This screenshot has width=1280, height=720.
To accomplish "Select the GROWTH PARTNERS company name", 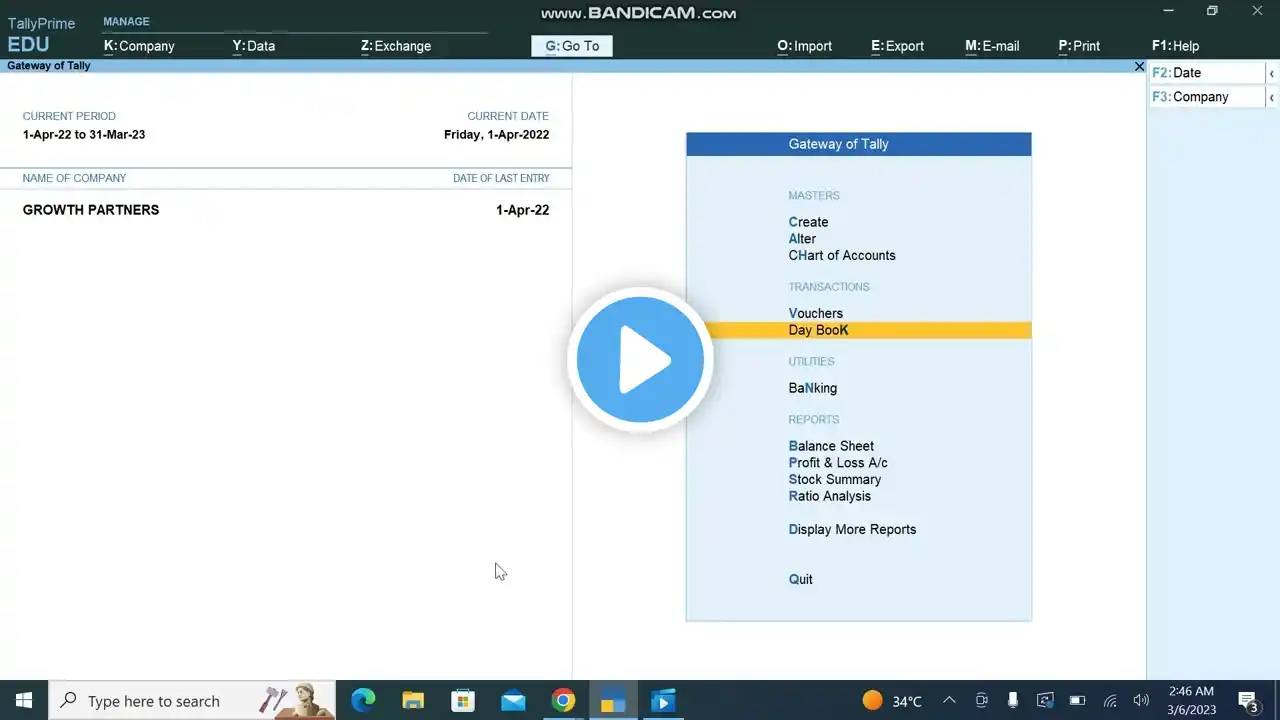I will [91, 210].
